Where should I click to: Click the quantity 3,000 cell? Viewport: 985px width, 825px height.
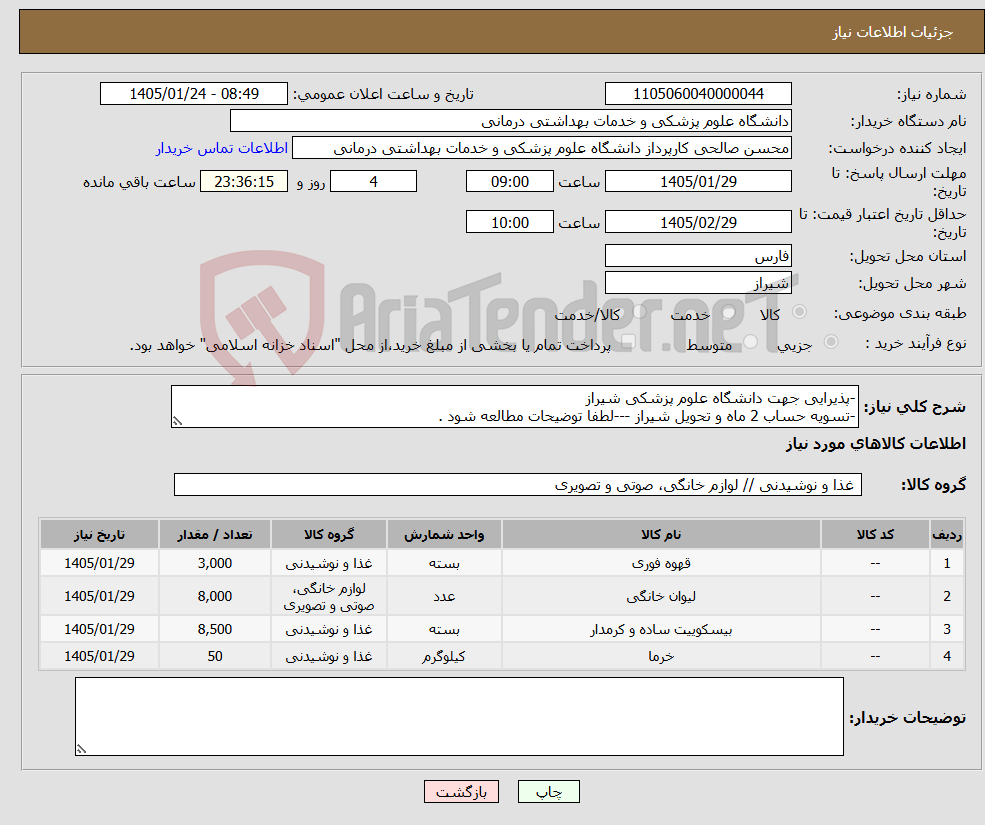[215, 563]
